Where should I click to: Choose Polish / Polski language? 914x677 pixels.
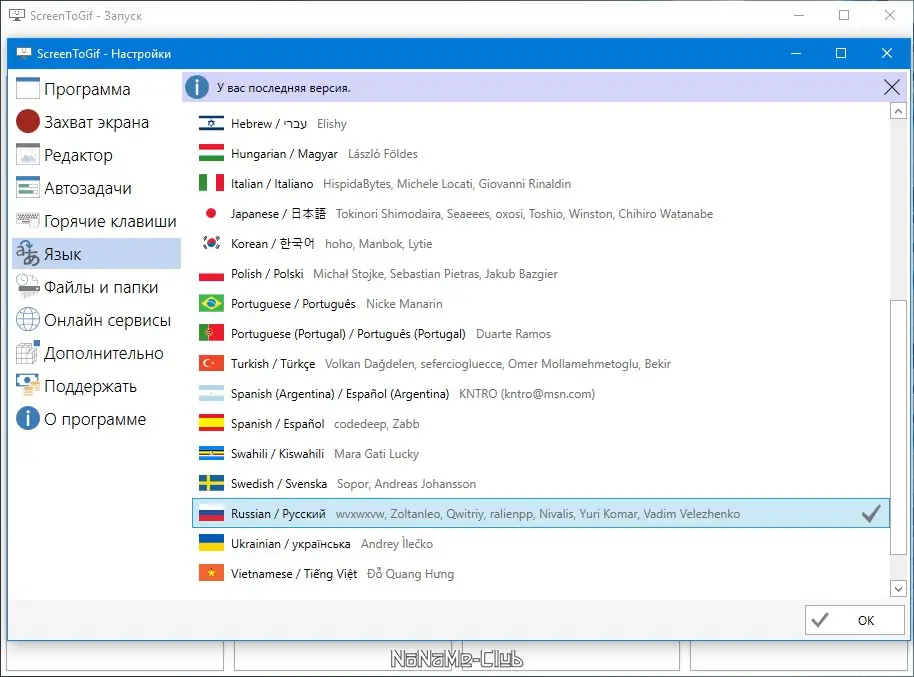267,273
